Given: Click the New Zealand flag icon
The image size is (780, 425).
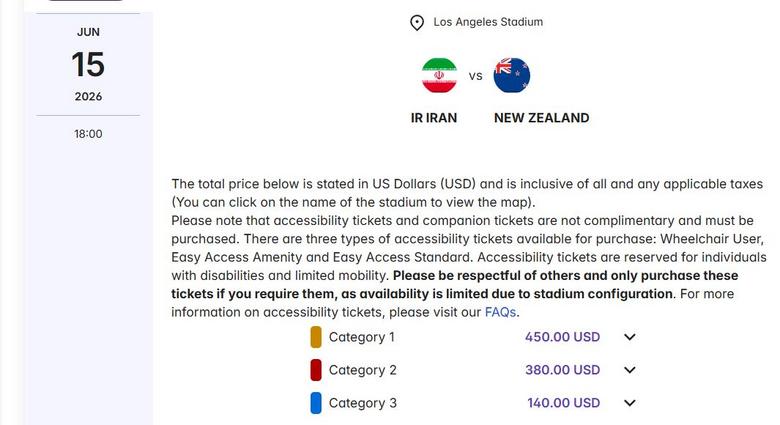Looking at the screenshot, I should pos(512,75).
